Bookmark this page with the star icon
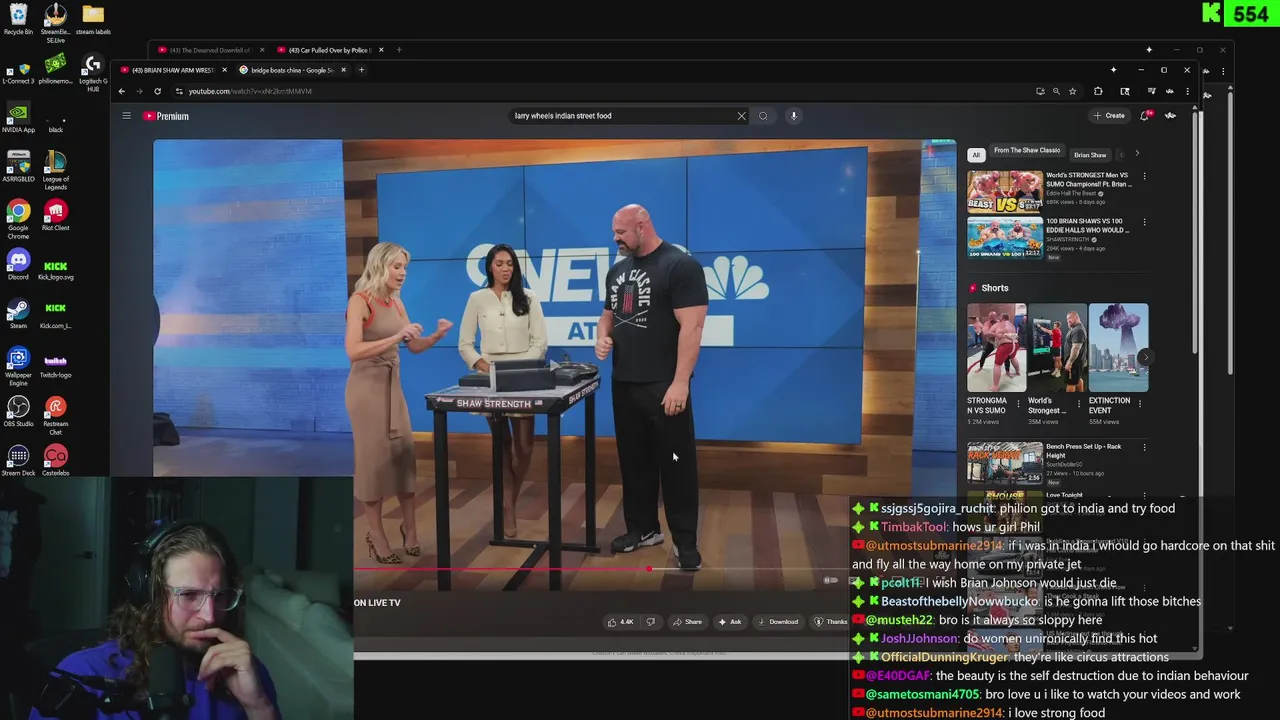The image size is (1280, 720). point(1072,91)
